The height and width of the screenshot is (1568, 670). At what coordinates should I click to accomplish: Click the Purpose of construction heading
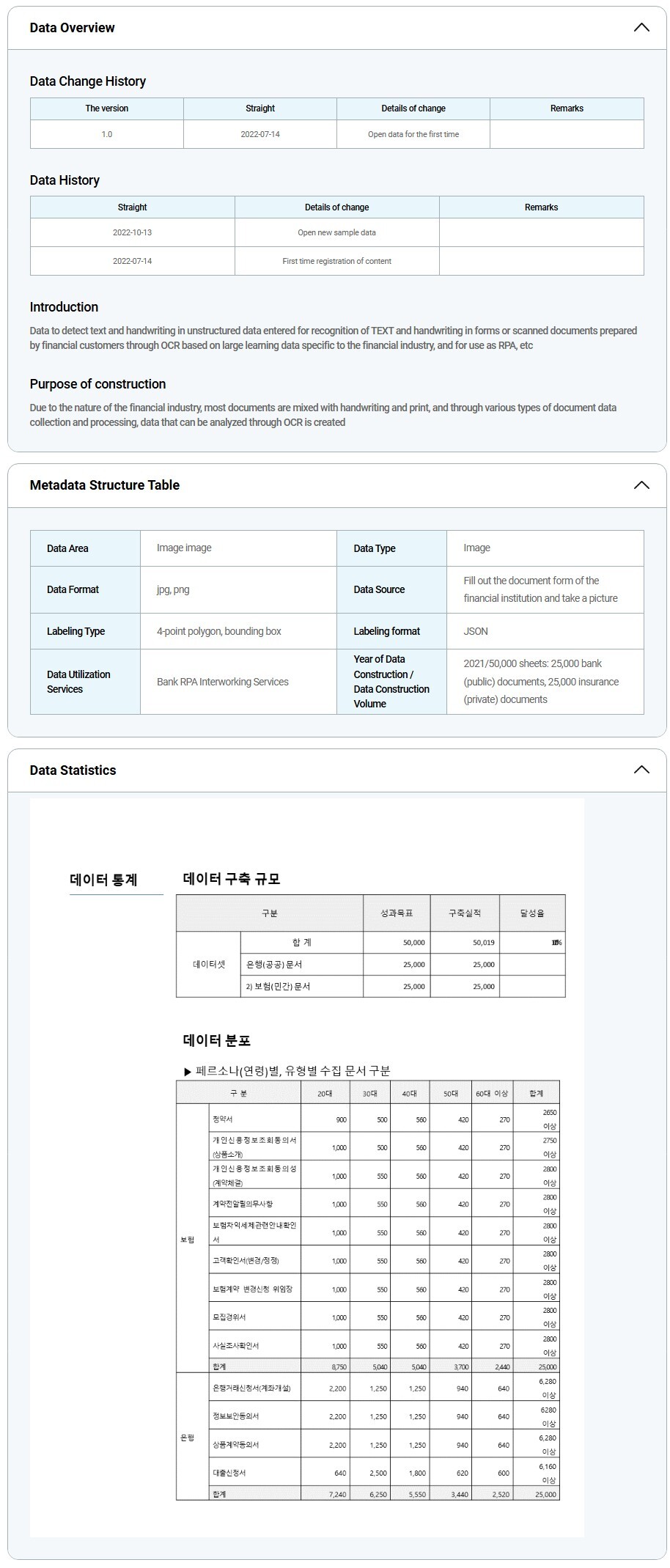point(97,384)
